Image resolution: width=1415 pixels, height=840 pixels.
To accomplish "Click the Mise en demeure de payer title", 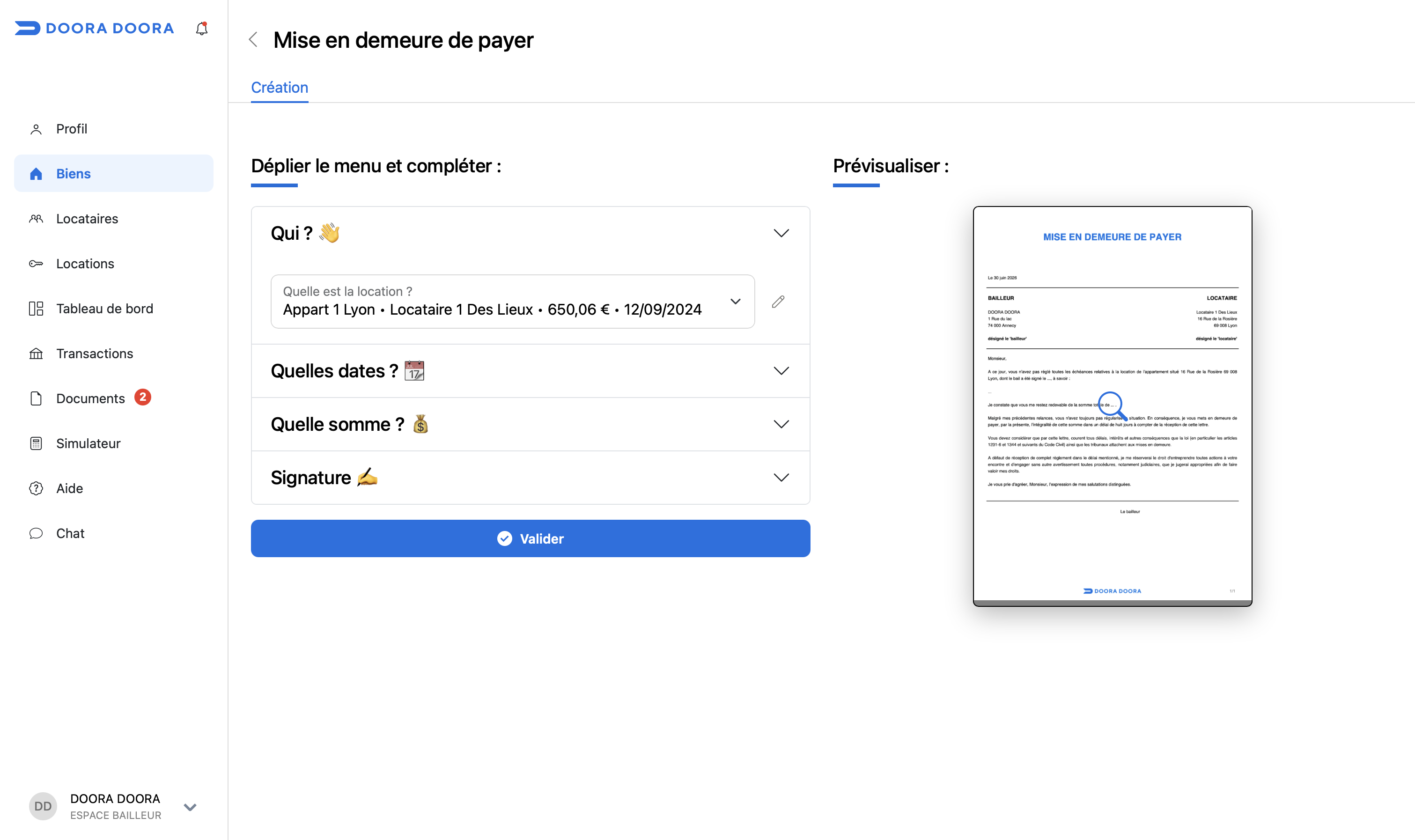I will (x=403, y=40).
